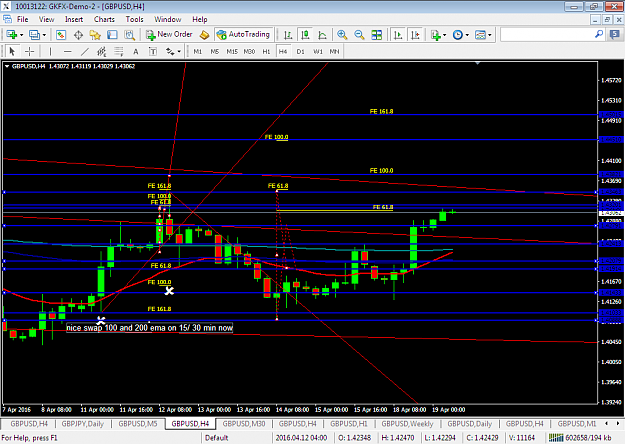The height and width of the screenshot is (444, 625).
Task: Expand the New Chart dropdown arrow
Action: pos(21,35)
